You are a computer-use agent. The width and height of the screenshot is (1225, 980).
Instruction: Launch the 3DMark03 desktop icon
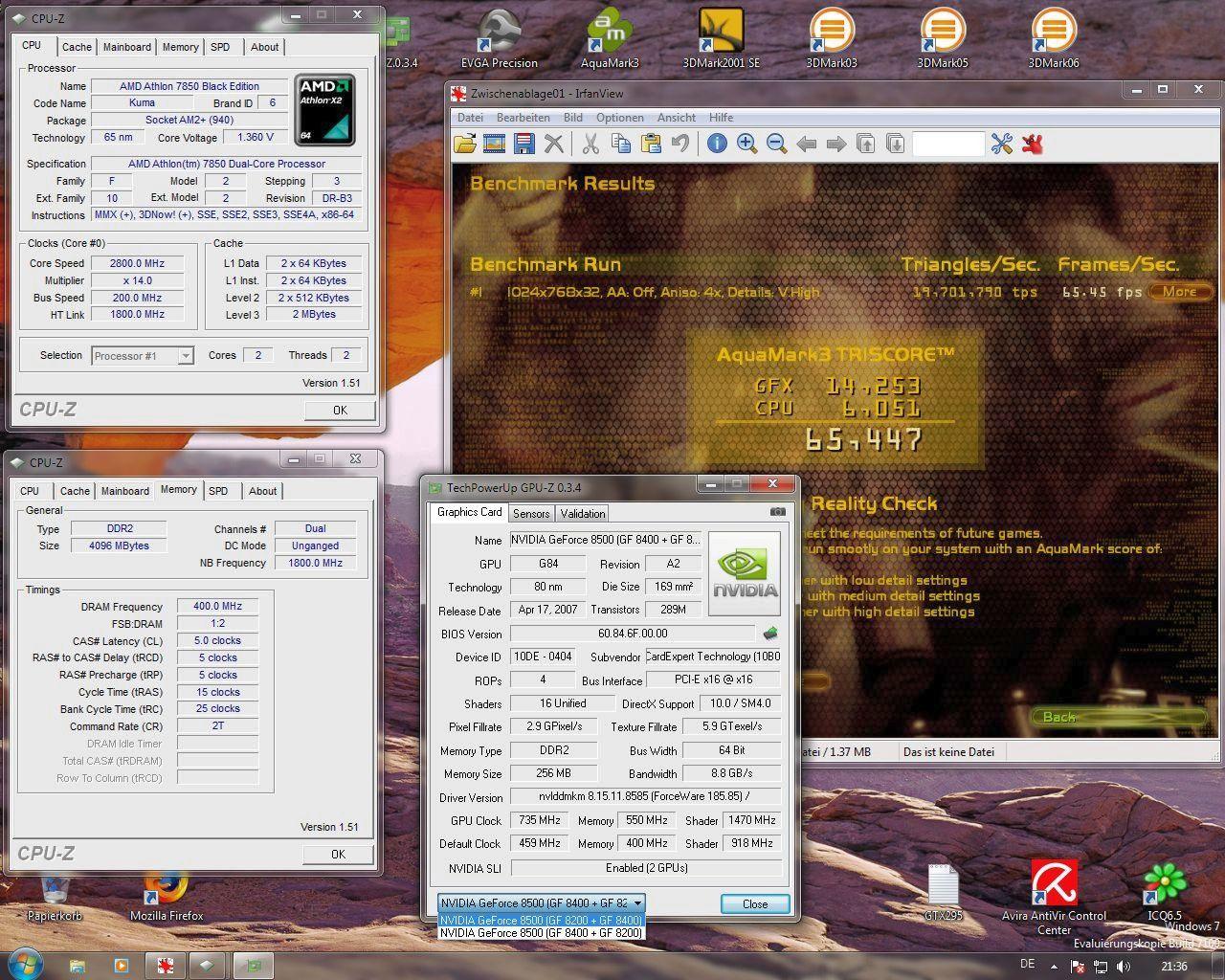click(832, 38)
